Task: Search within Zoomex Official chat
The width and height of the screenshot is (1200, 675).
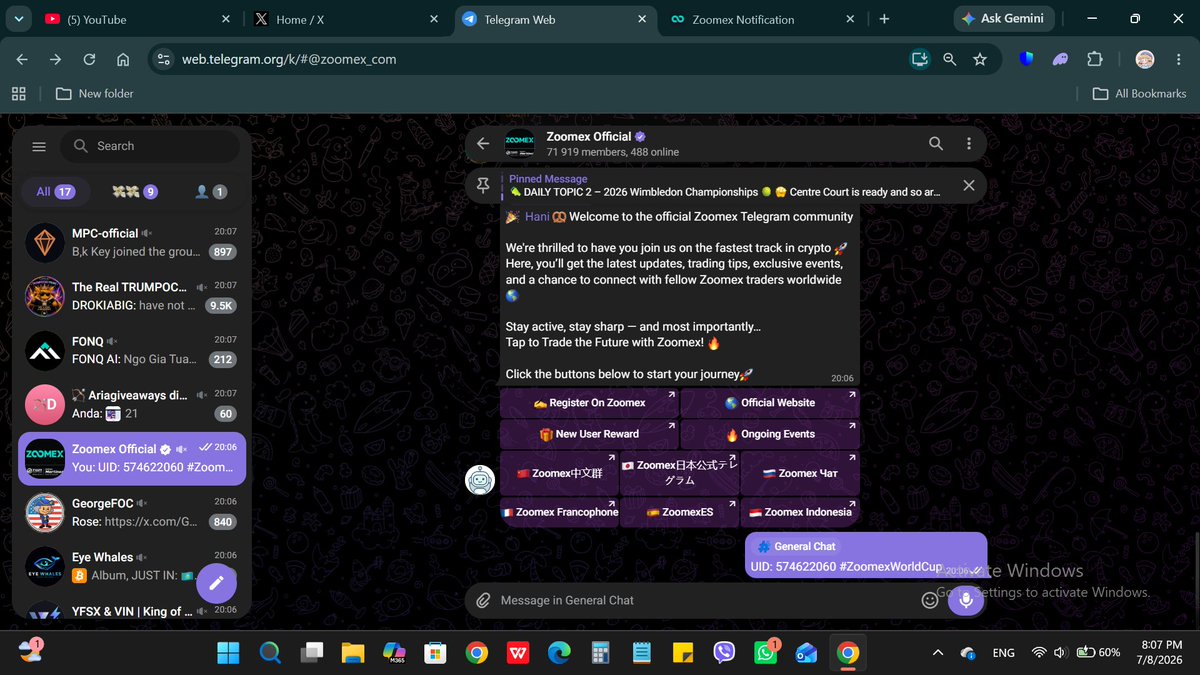Action: (936, 144)
